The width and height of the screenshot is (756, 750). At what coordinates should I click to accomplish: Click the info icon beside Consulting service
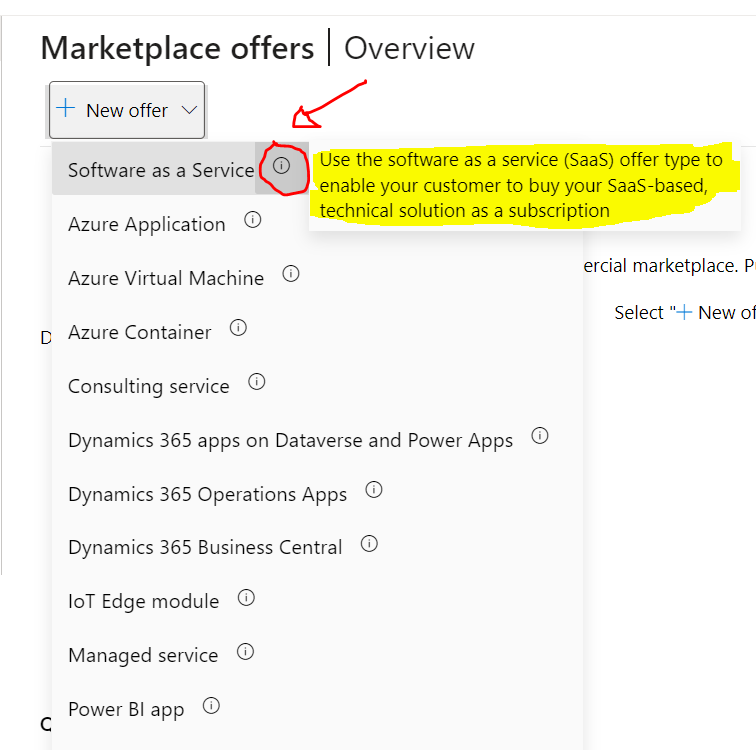256,382
